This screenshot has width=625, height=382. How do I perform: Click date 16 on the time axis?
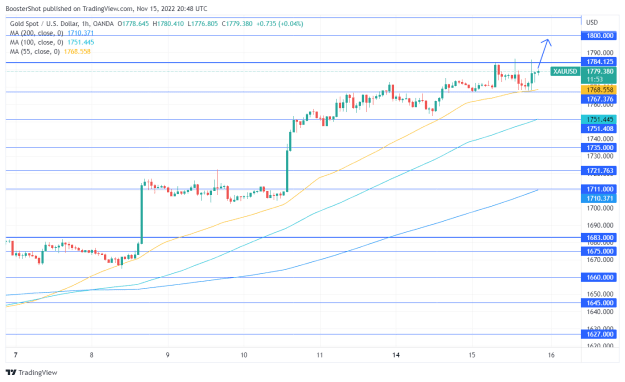point(551,355)
